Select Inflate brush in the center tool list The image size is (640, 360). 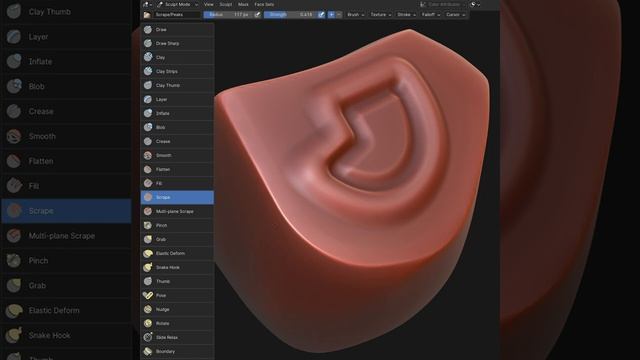tap(177, 113)
